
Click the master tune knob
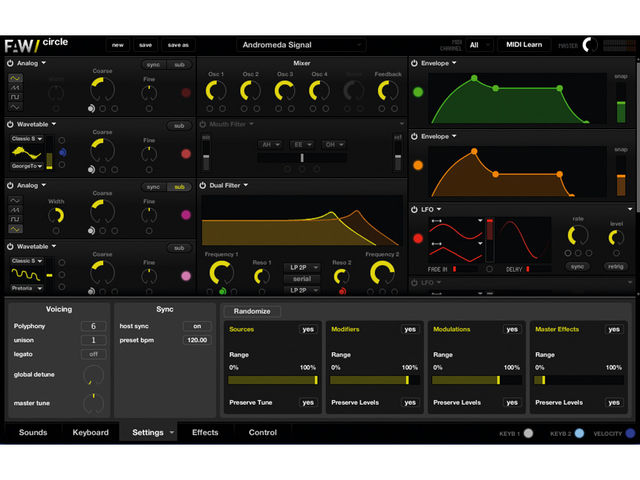coord(93,403)
